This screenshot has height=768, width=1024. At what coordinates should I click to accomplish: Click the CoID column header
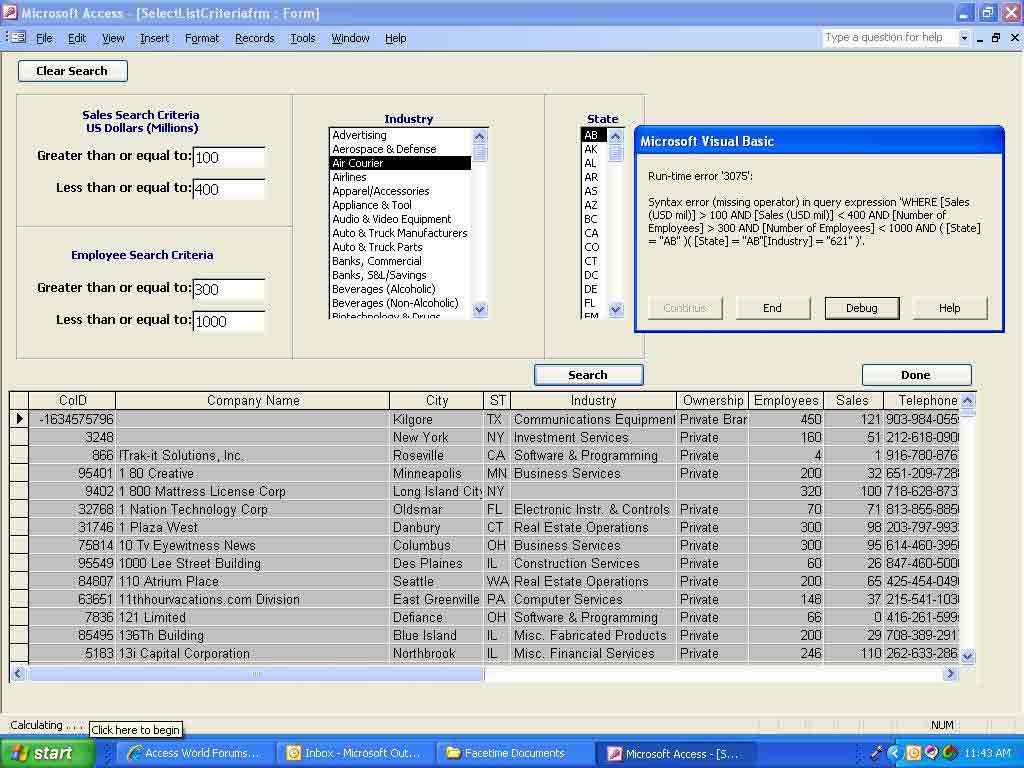tap(72, 400)
